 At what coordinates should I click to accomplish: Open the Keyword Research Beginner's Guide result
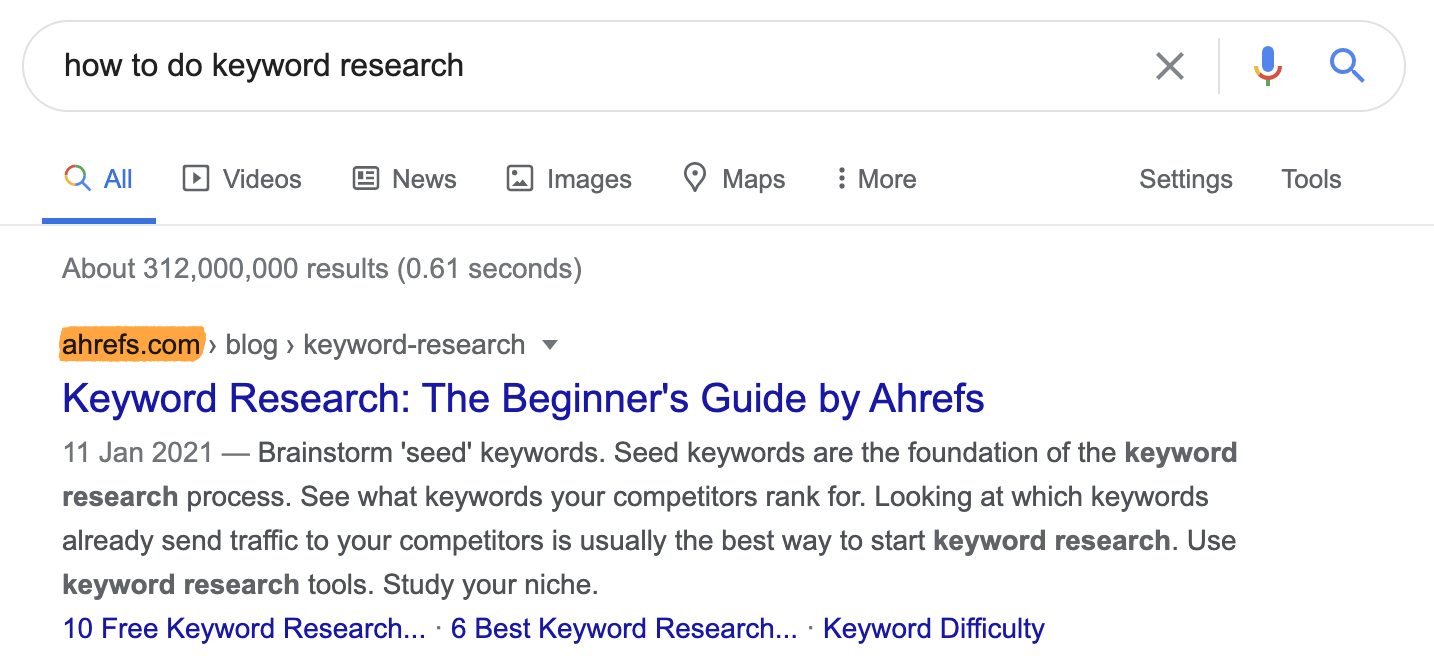523,398
